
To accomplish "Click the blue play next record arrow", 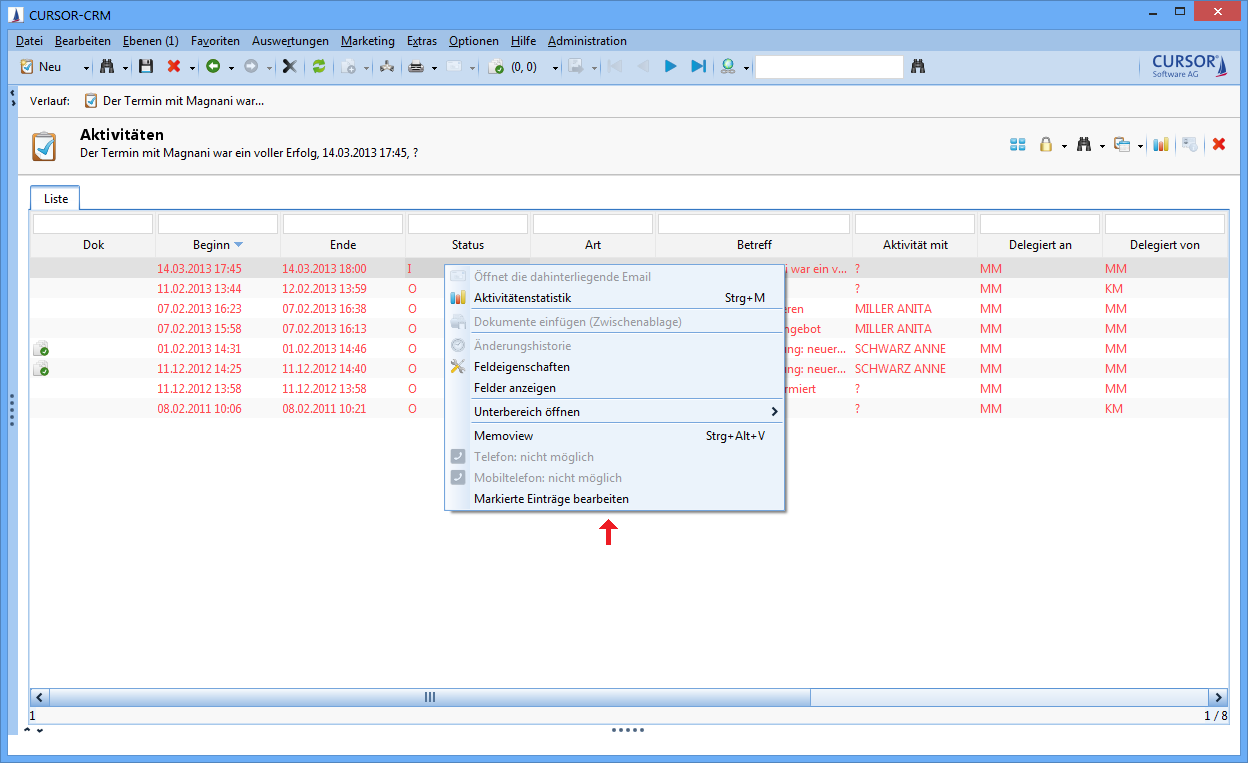I will coord(671,66).
